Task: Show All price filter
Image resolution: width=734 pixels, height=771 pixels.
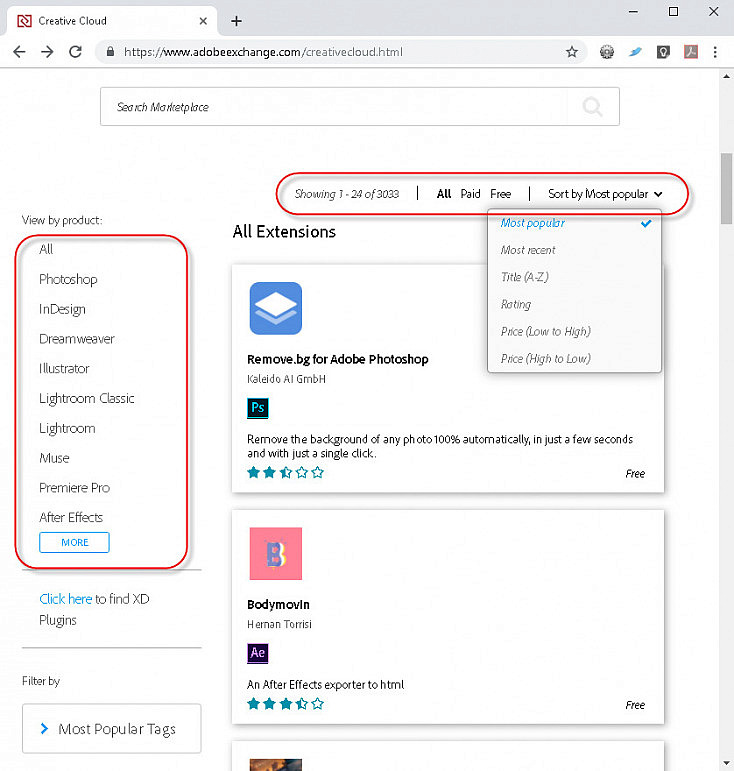Action: coord(444,194)
